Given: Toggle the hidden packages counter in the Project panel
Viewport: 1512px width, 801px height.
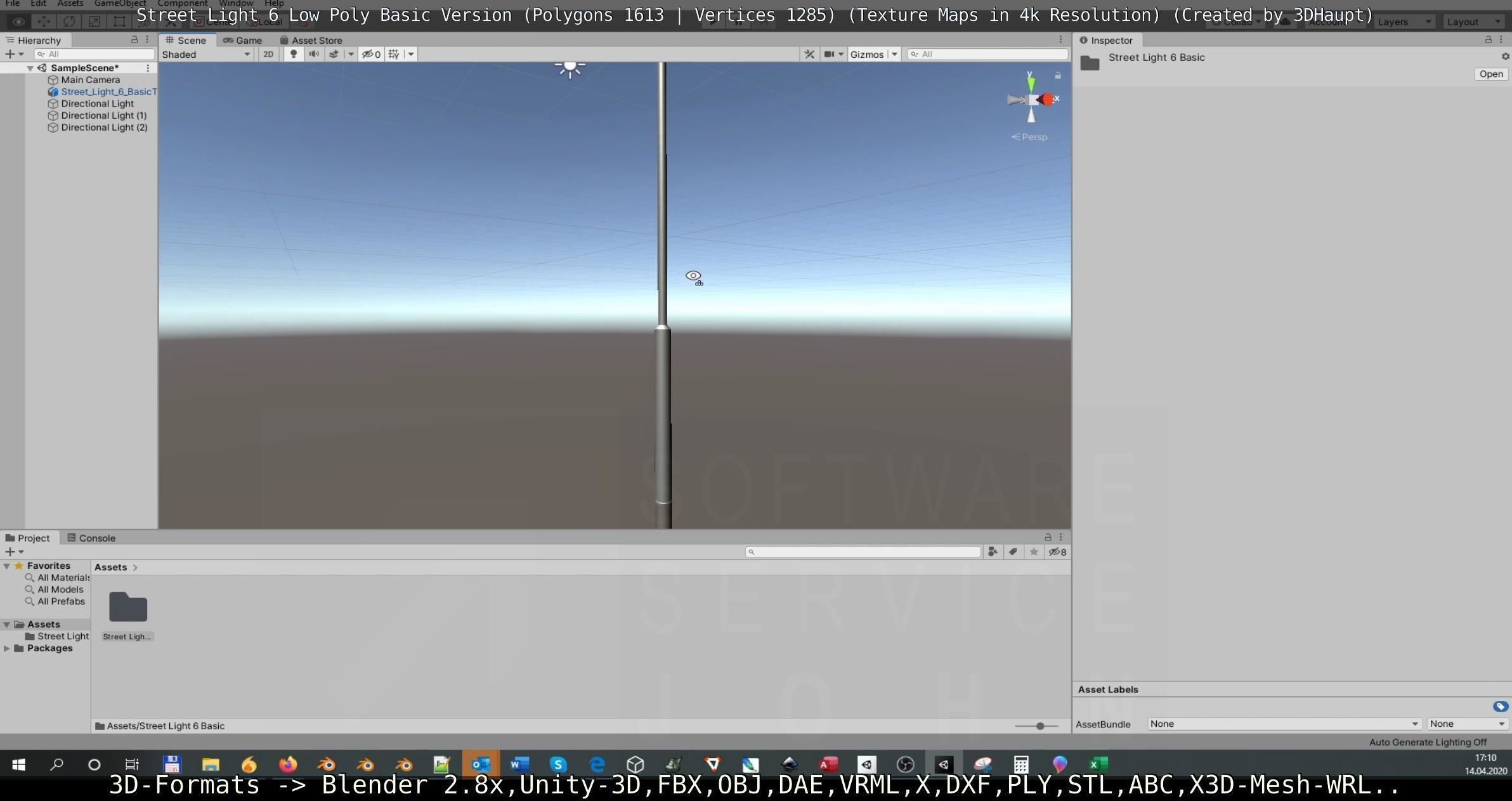Looking at the screenshot, I should (x=1057, y=552).
